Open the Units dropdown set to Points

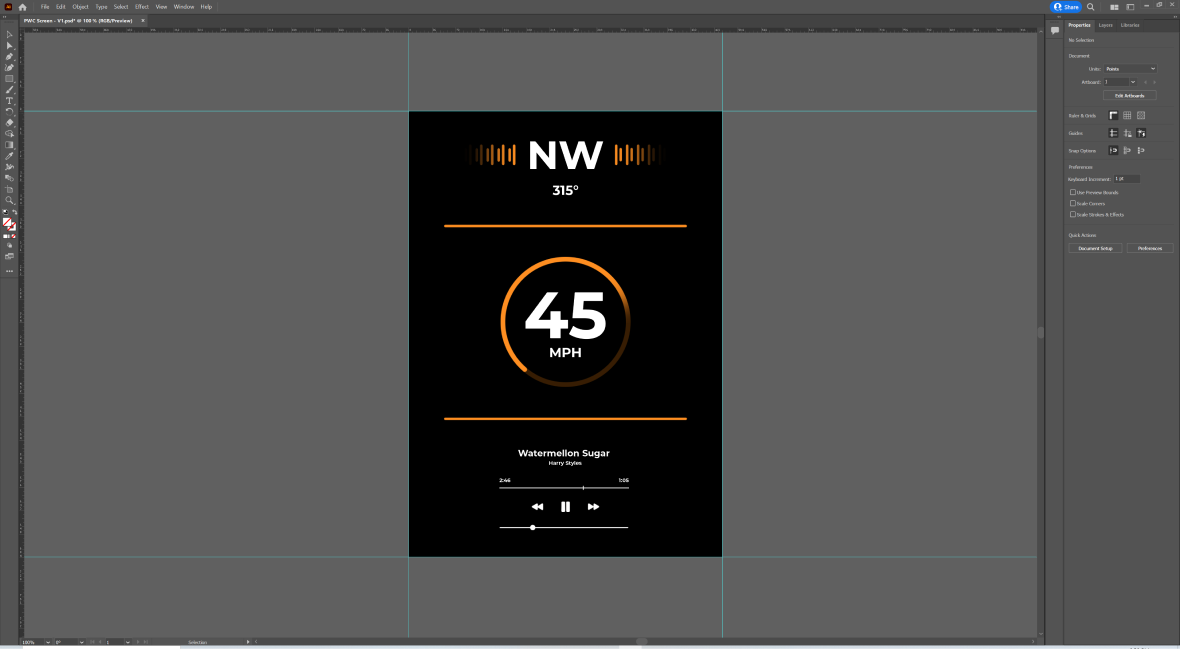(x=1130, y=69)
